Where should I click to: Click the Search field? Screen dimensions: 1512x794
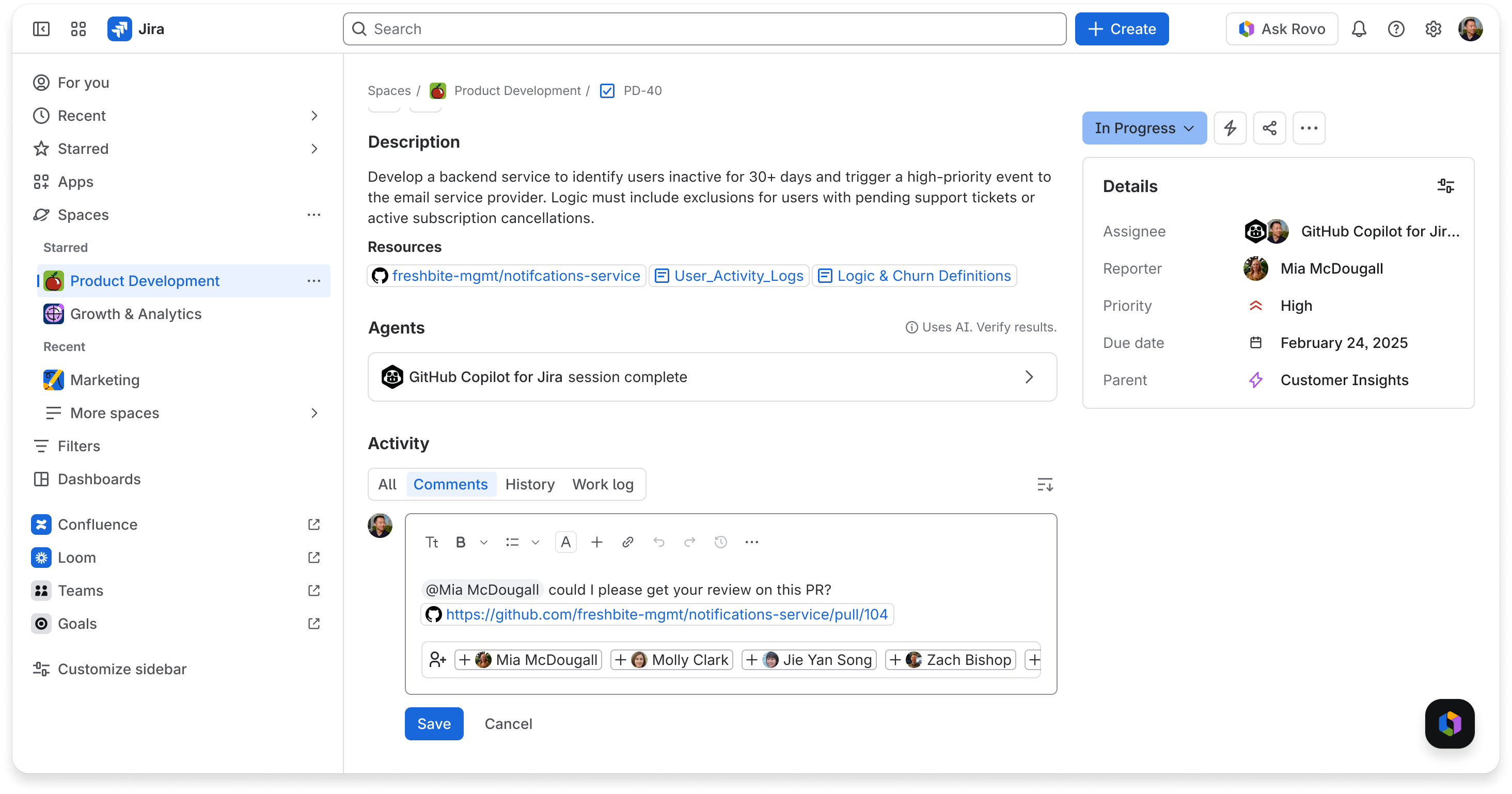click(x=704, y=29)
